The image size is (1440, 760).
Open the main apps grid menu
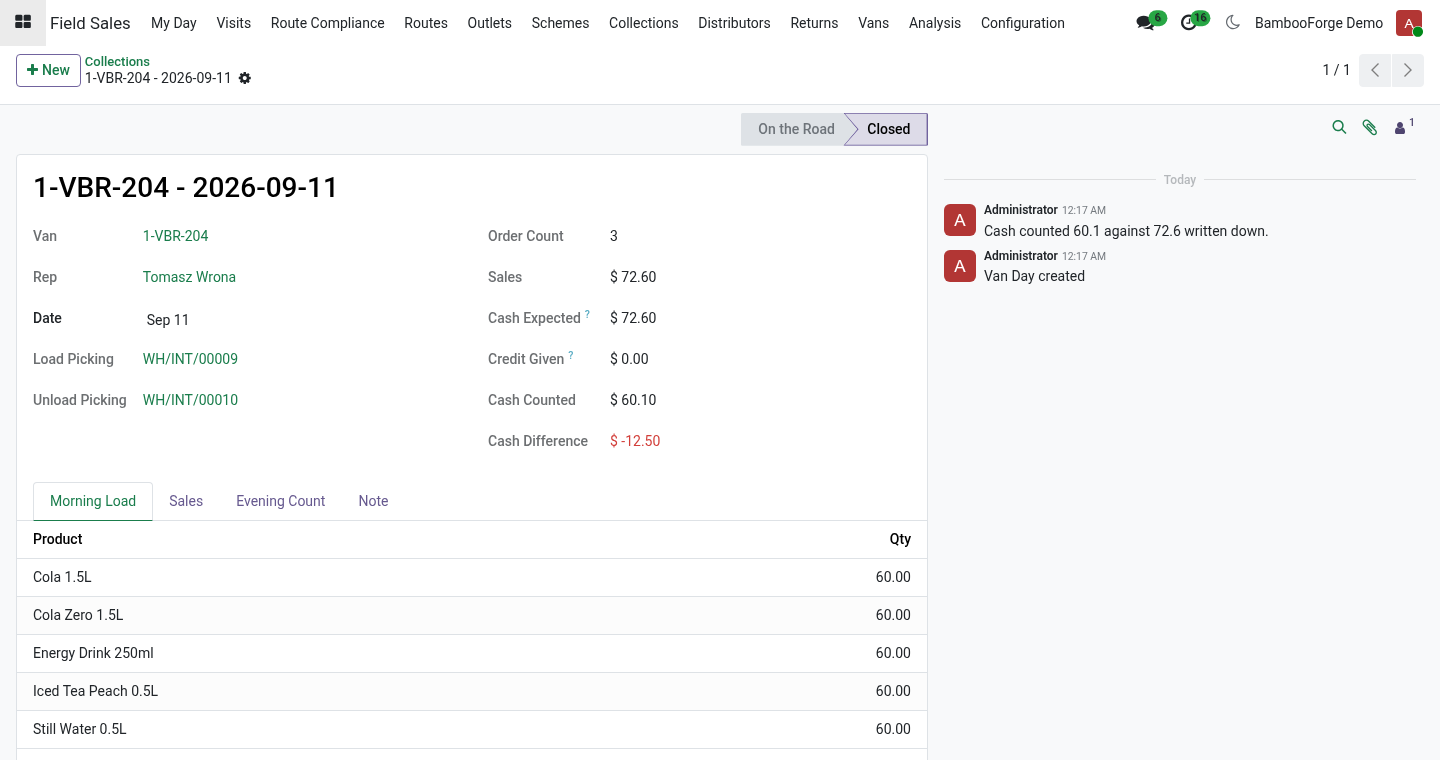pyautogui.click(x=23, y=22)
